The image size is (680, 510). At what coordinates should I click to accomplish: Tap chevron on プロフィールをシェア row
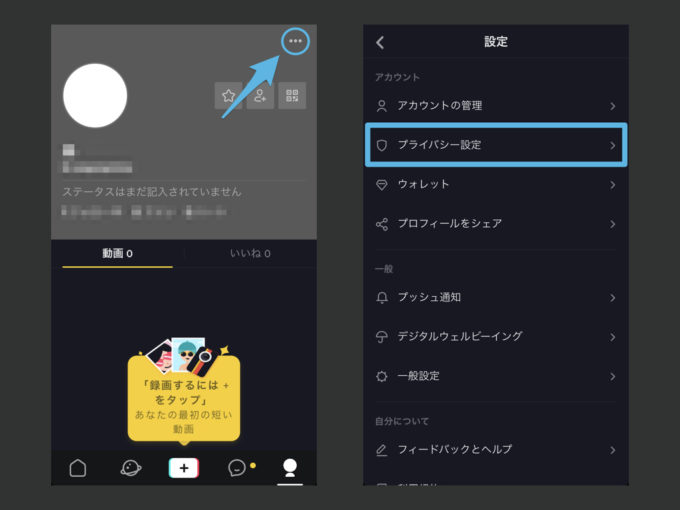pyautogui.click(x=613, y=224)
